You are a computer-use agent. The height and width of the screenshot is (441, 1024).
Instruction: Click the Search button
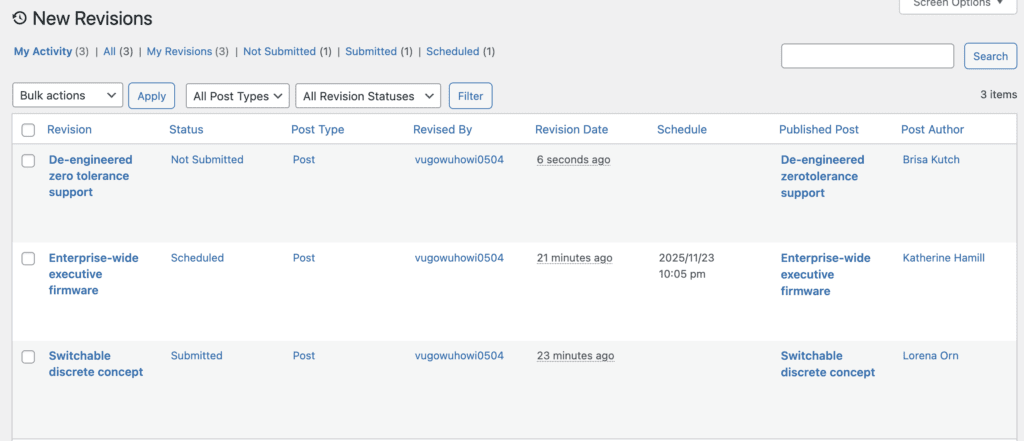[x=990, y=56]
